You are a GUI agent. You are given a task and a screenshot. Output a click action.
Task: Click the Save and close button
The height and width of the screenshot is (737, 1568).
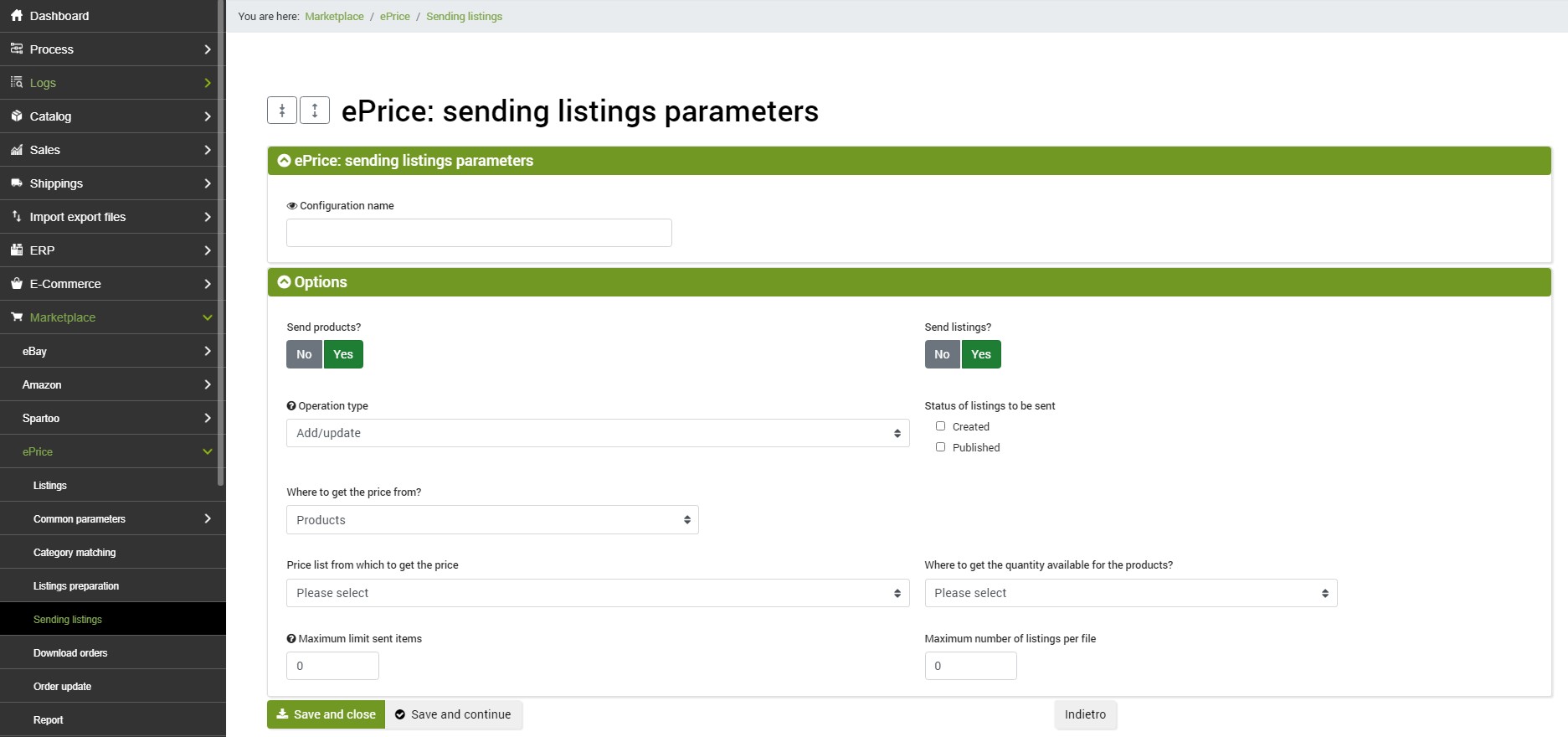pyautogui.click(x=326, y=714)
